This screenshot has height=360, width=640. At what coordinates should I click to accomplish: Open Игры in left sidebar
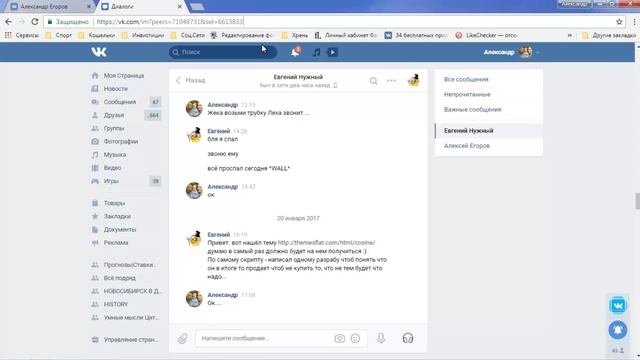pos(111,181)
